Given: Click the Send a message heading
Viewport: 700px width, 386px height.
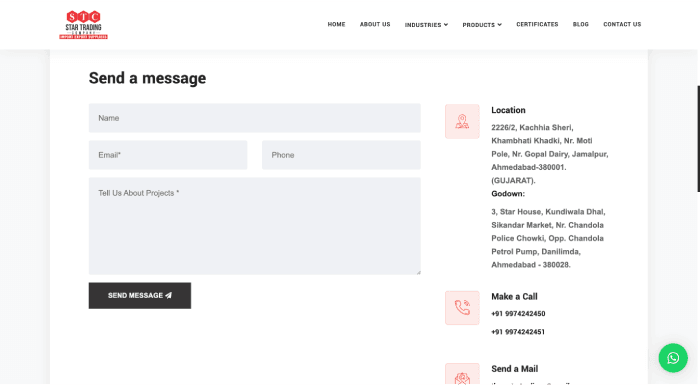Looking at the screenshot, I should (147, 78).
